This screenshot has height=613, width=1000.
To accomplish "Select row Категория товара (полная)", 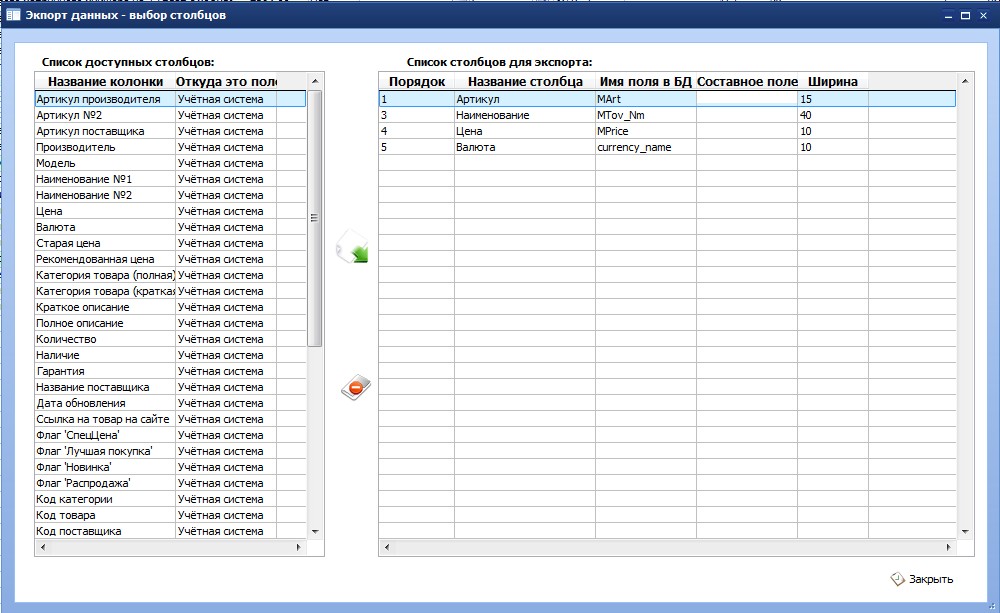I will pos(170,275).
